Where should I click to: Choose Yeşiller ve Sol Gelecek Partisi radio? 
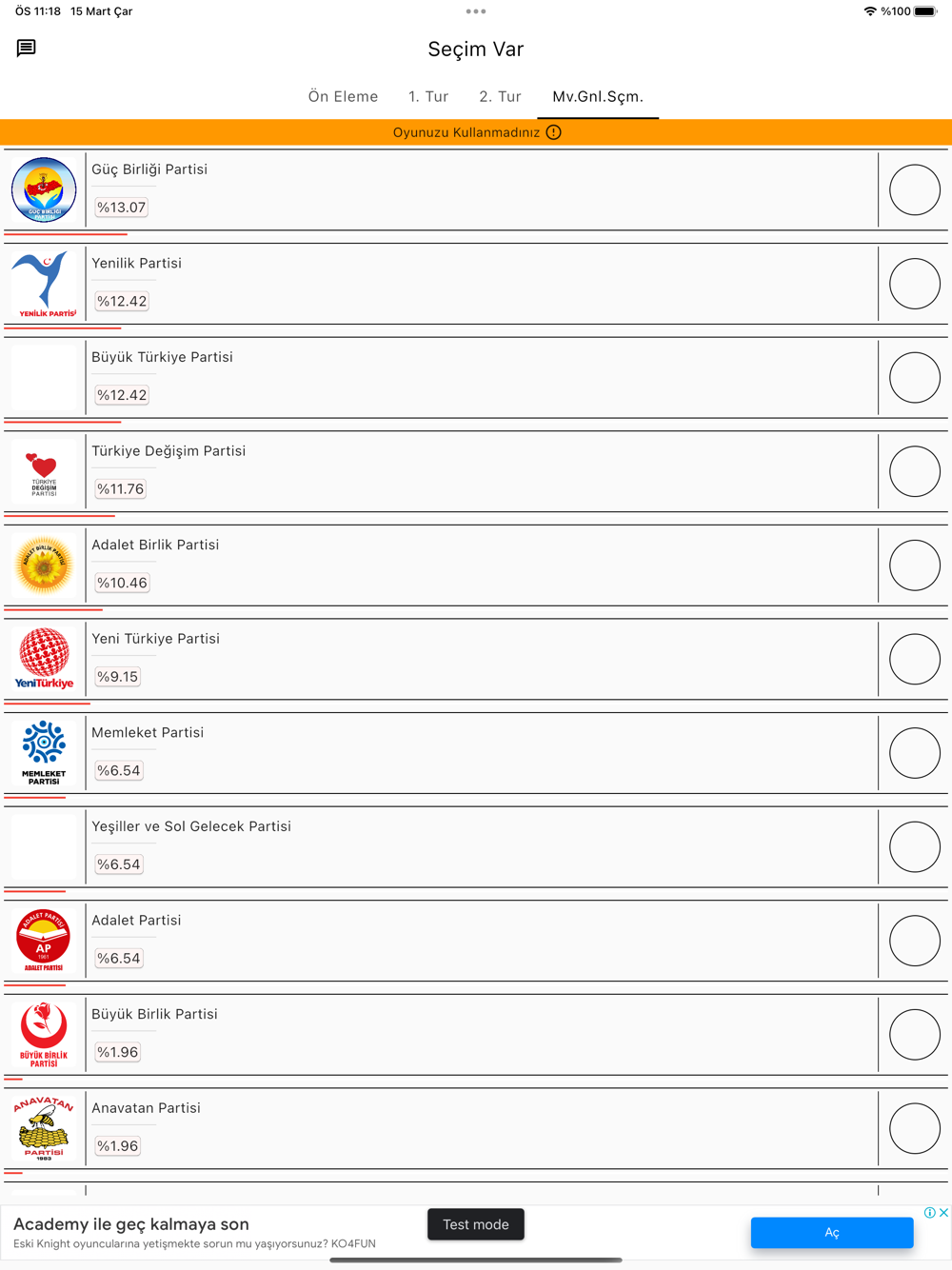915,846
